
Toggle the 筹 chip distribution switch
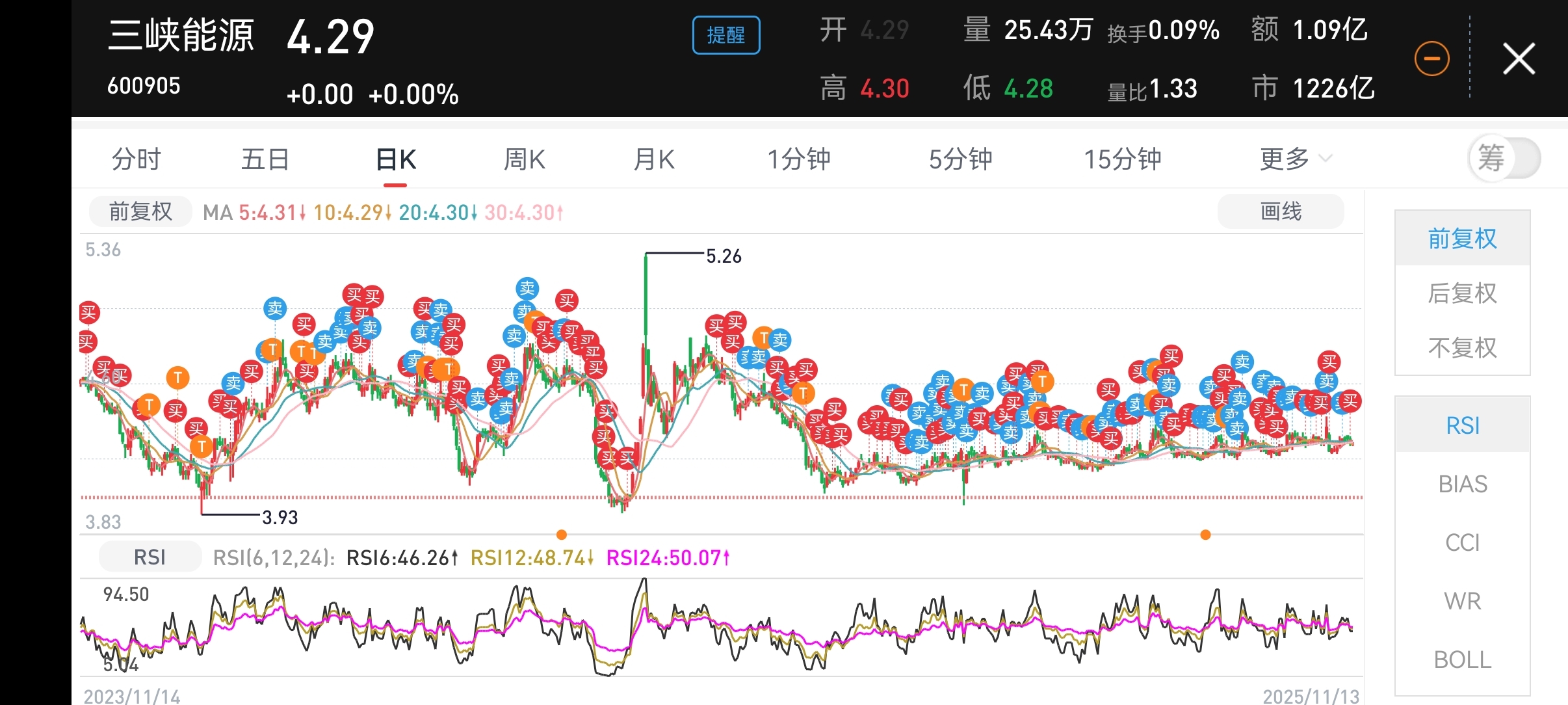click(1504, 158)
